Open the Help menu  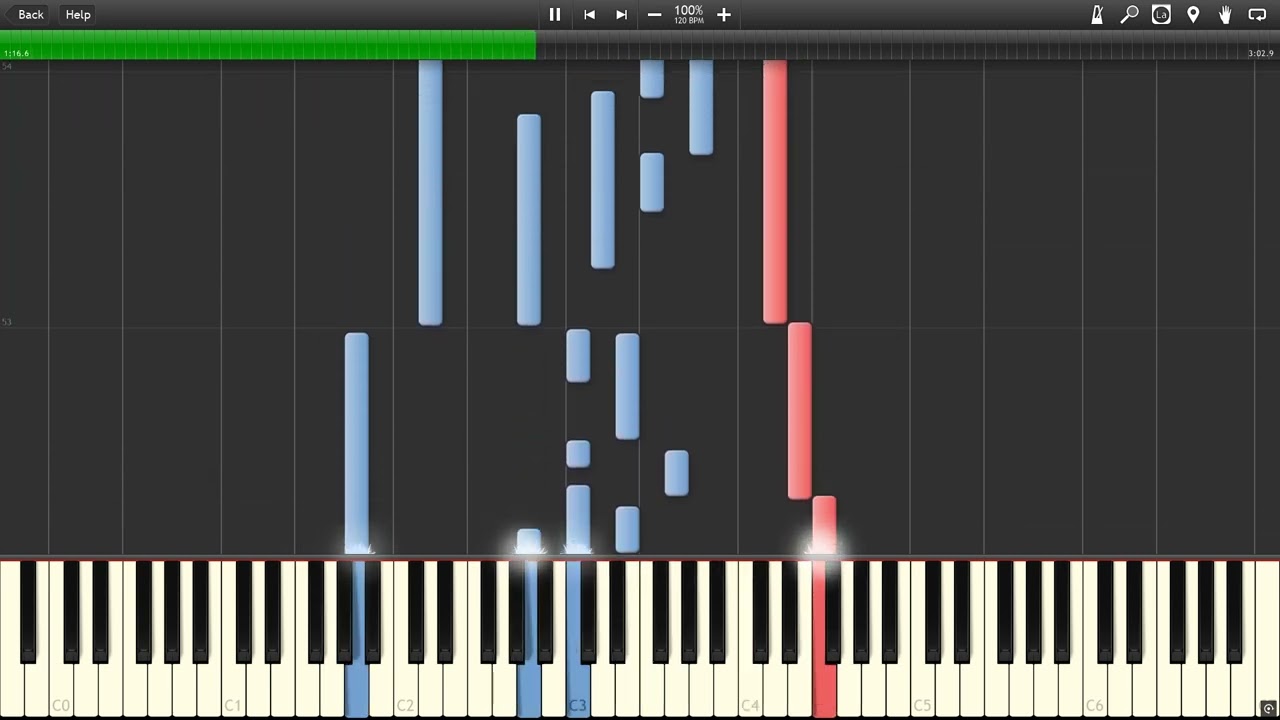coord(78,14)
